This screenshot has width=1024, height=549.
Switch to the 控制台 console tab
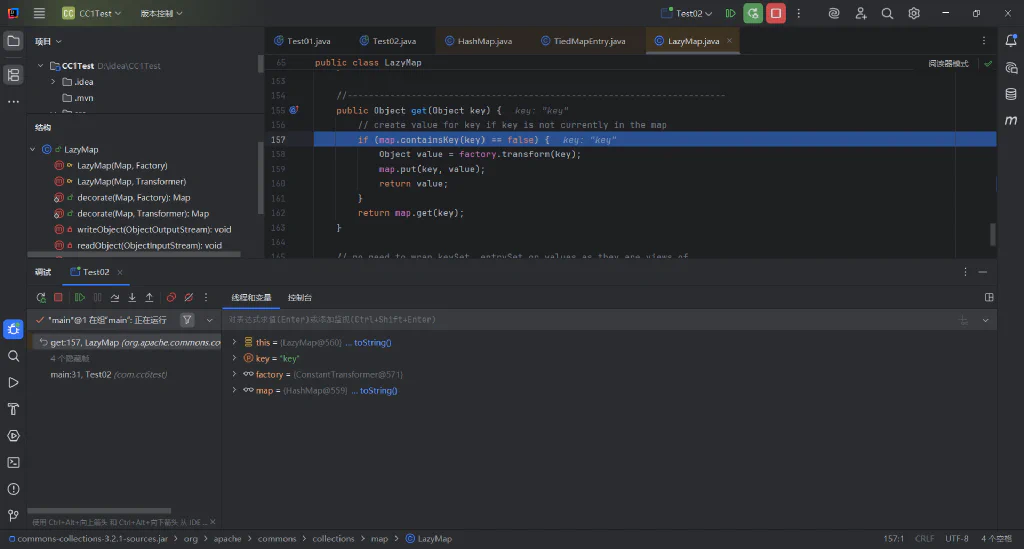point(300,298)
